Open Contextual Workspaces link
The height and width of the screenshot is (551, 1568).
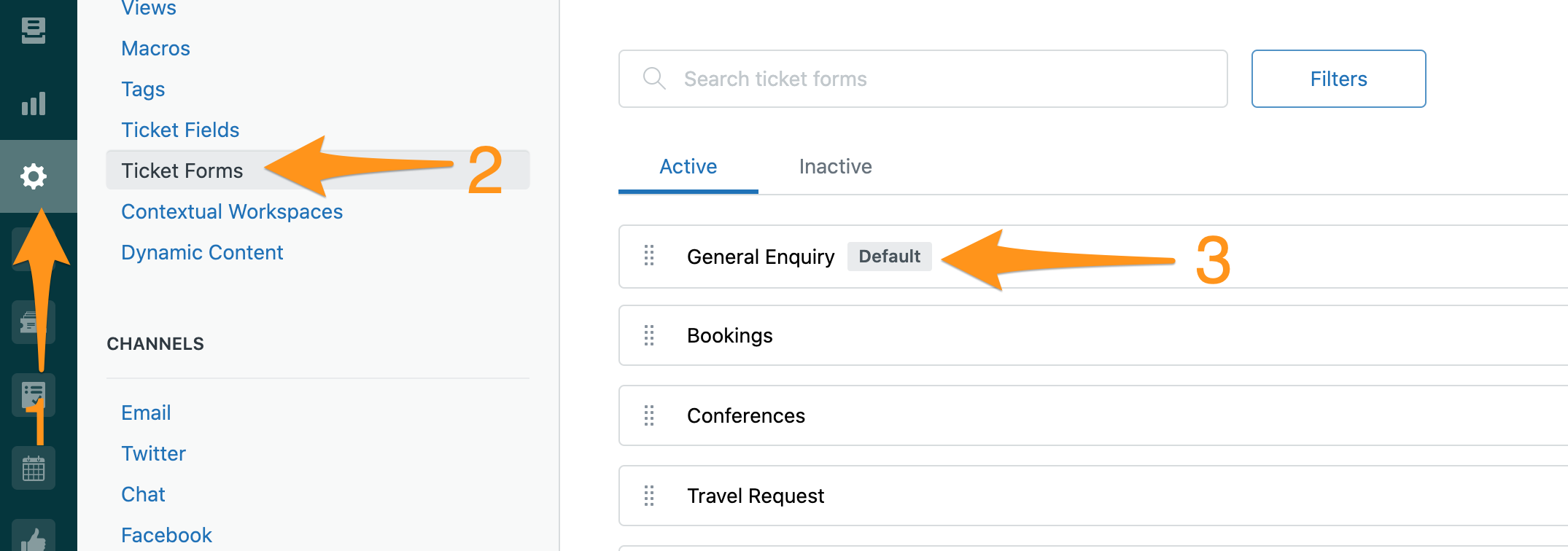point(232,211)
